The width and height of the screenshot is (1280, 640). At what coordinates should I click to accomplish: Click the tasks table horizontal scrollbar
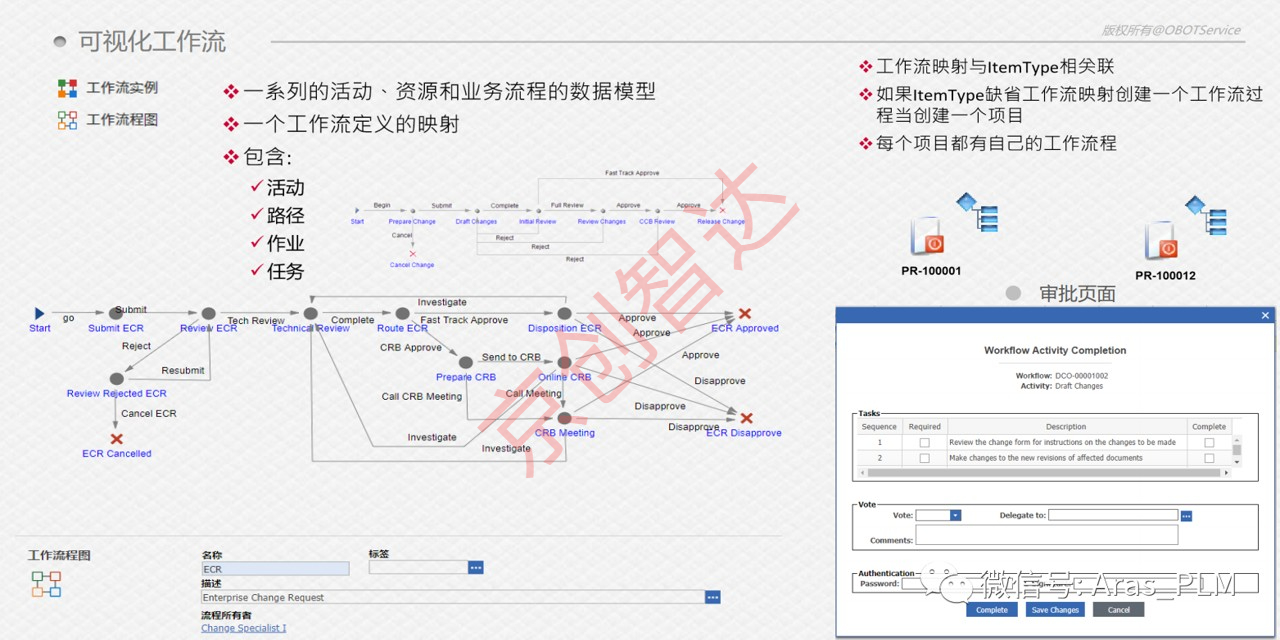tap(1042, 473)
